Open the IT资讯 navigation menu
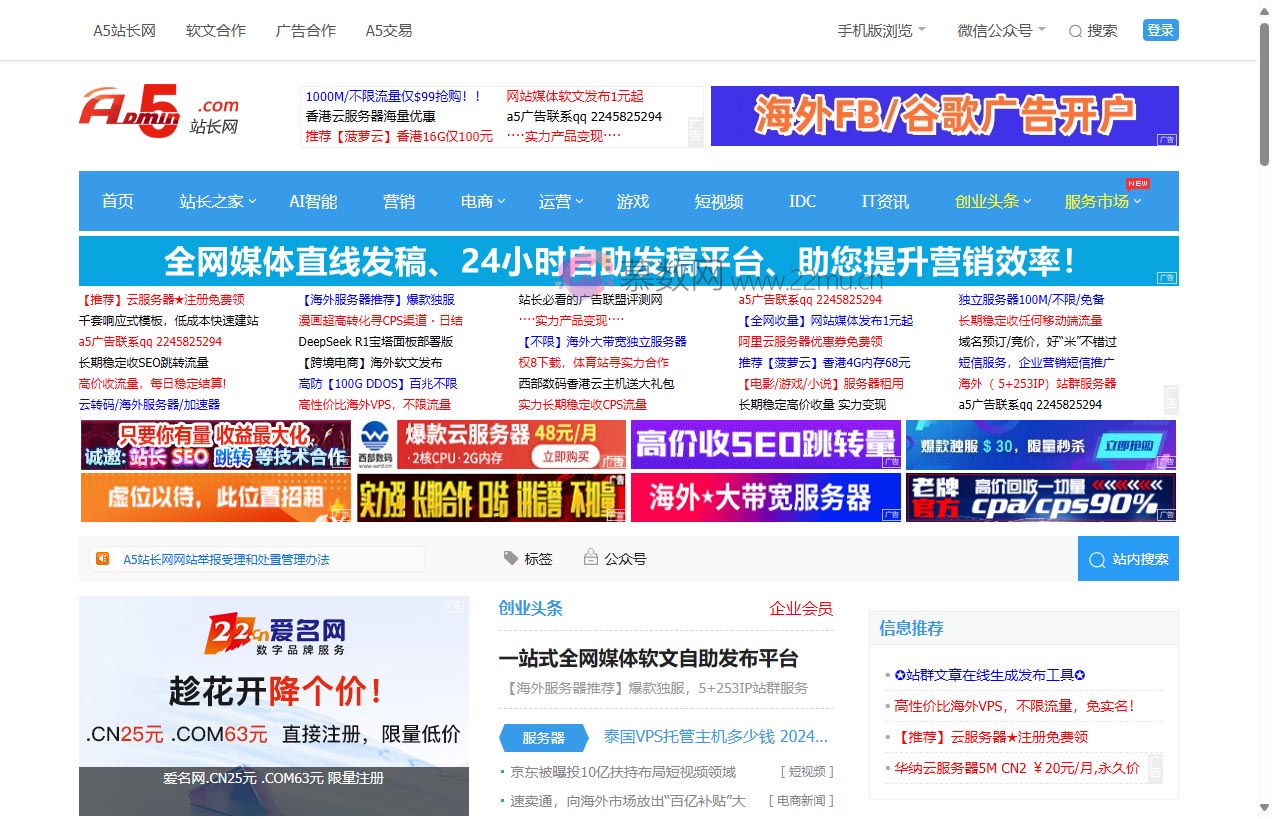 click(884, 201)
